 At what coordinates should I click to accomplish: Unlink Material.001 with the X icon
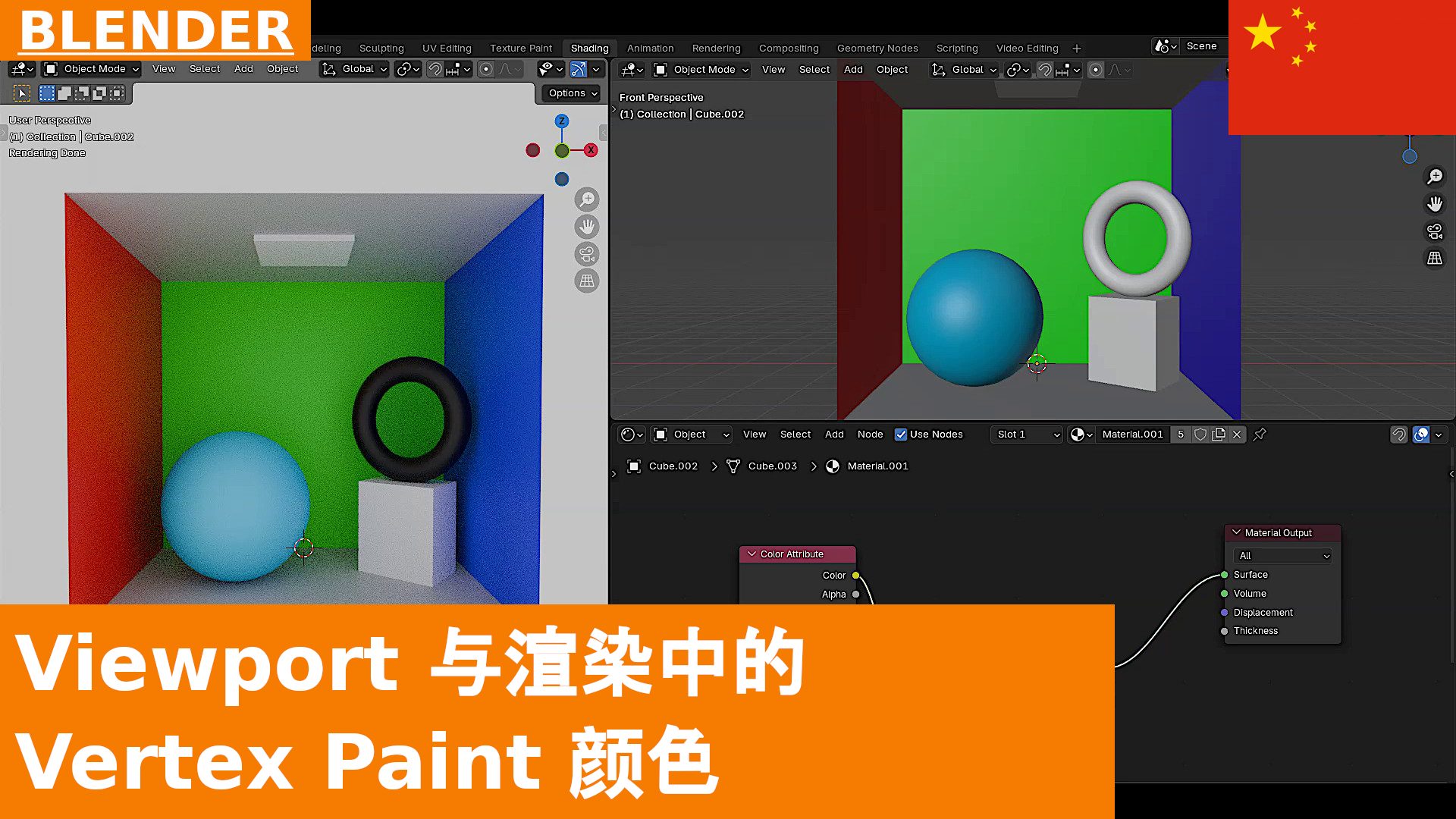[1237, 435]
